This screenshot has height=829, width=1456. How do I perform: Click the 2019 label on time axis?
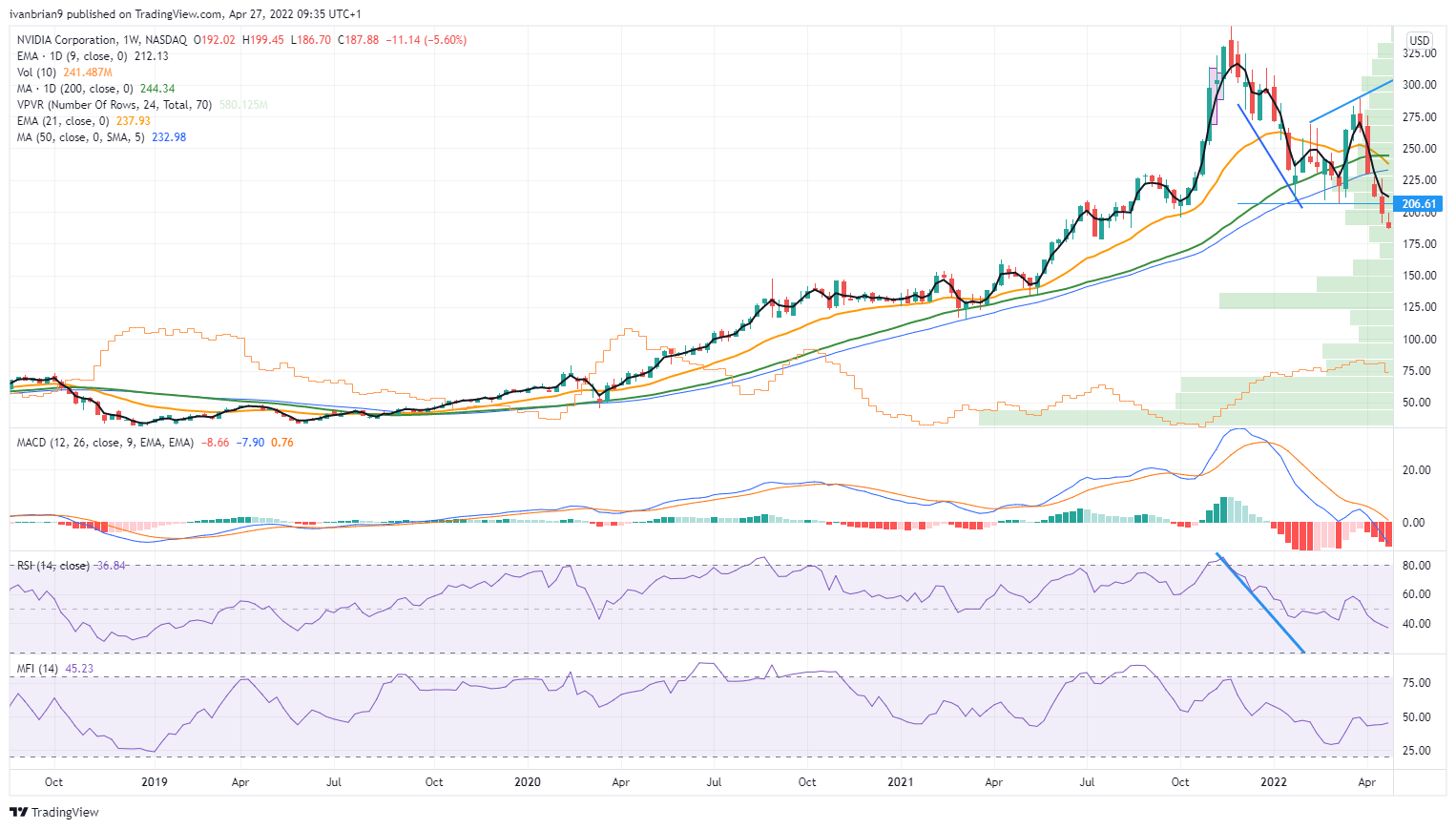point(155,782)
